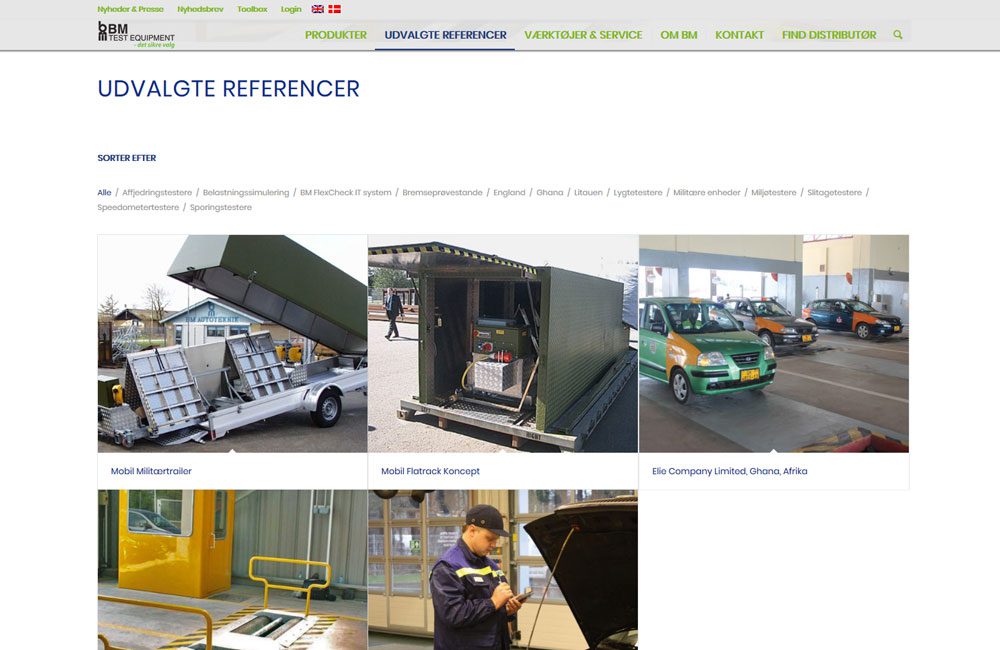
Task: Open the Nyhedsbrev page
Action: [199, 8]
